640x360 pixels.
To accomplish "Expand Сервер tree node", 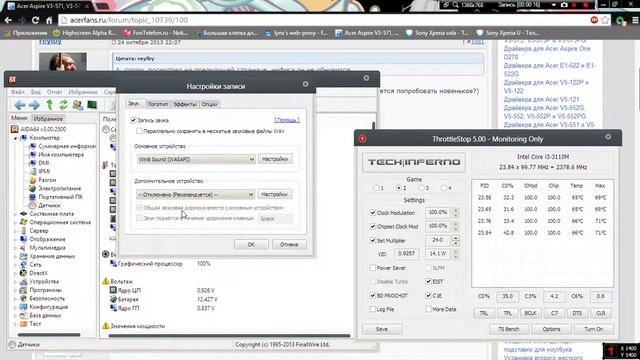I will click(16, 231).
